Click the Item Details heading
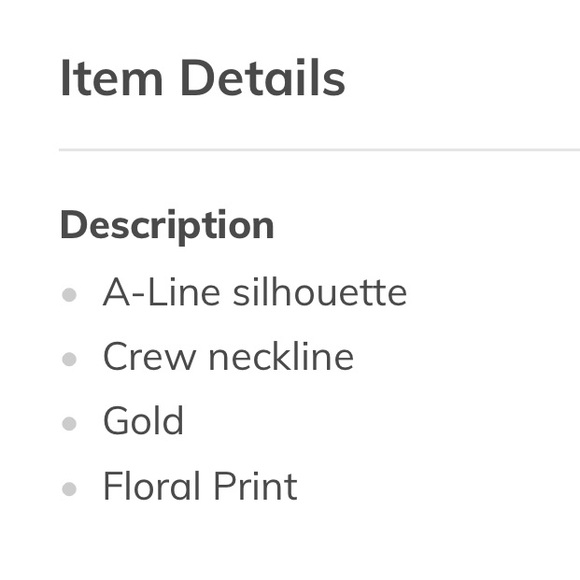This screenshot has height=580, width=580. (x=203, y=78)
